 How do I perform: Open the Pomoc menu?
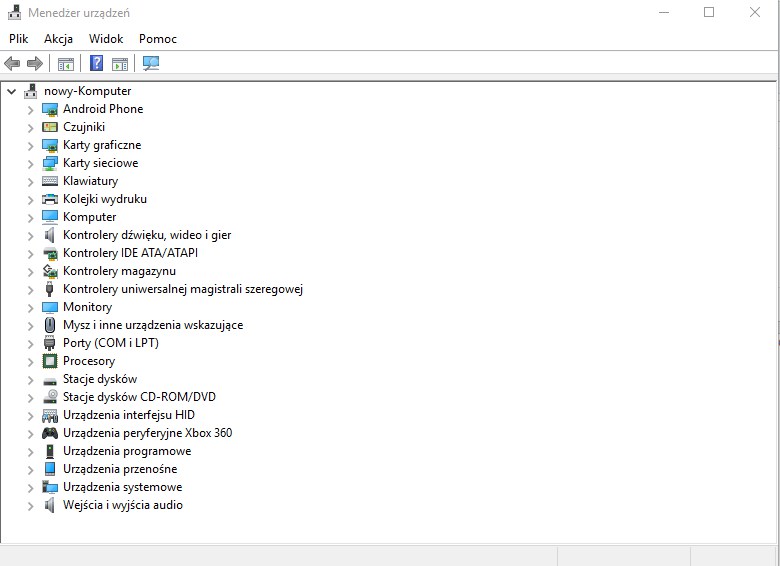click(158, 39)
